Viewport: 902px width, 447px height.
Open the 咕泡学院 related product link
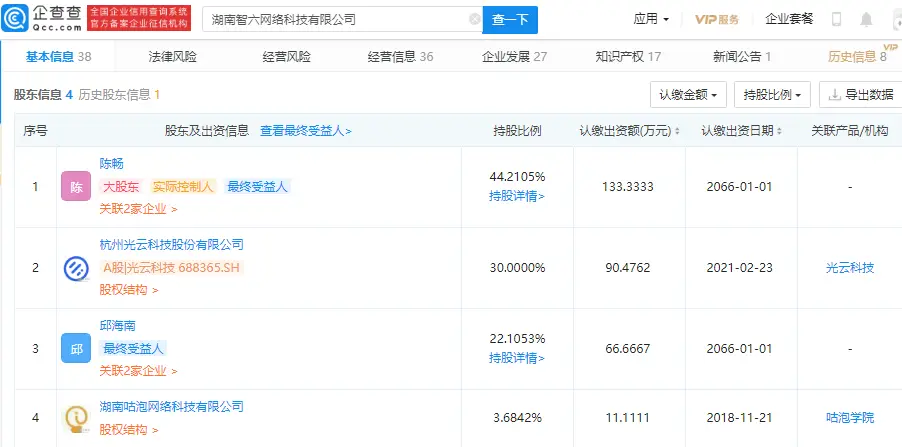click(x=850, y=418)
